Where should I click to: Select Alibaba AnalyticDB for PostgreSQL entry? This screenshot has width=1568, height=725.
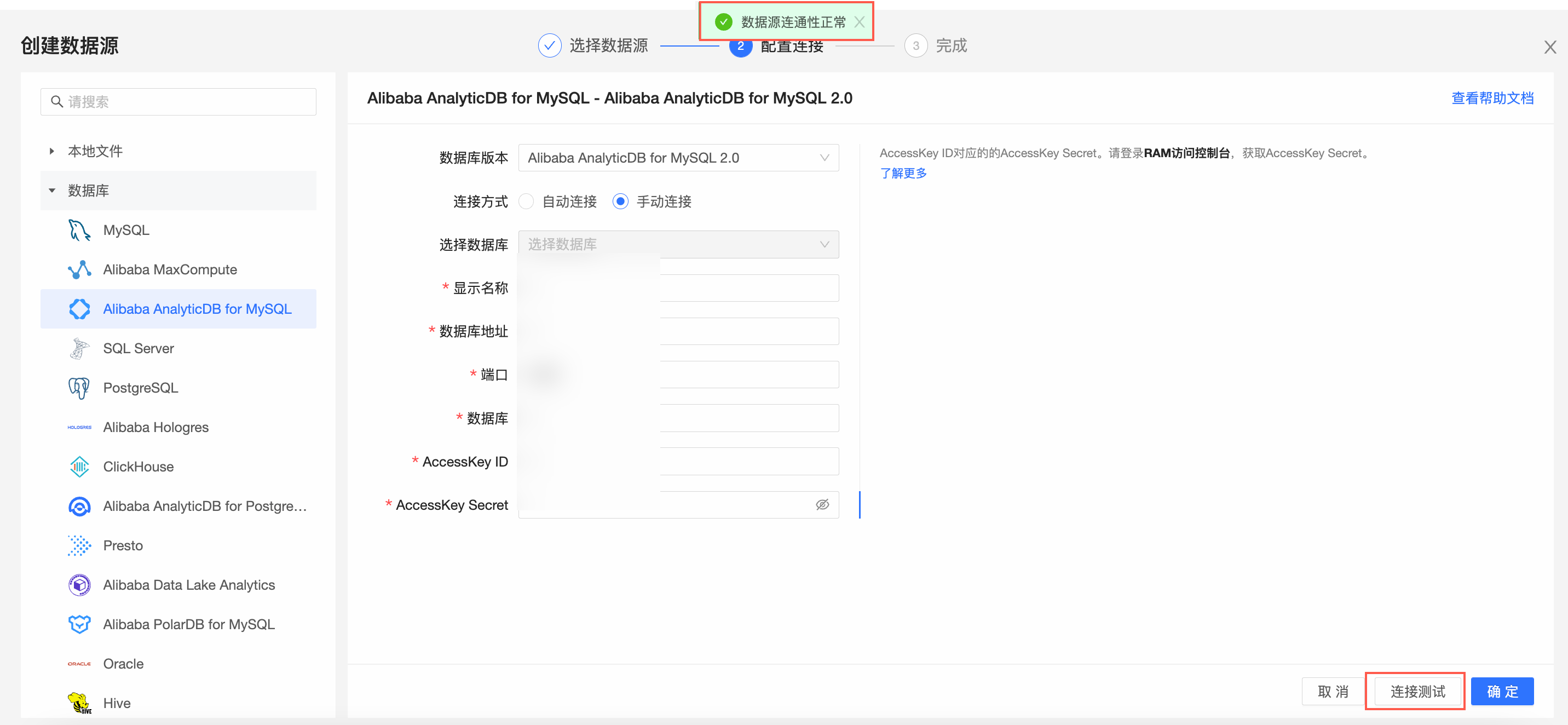tap(178, 507)
